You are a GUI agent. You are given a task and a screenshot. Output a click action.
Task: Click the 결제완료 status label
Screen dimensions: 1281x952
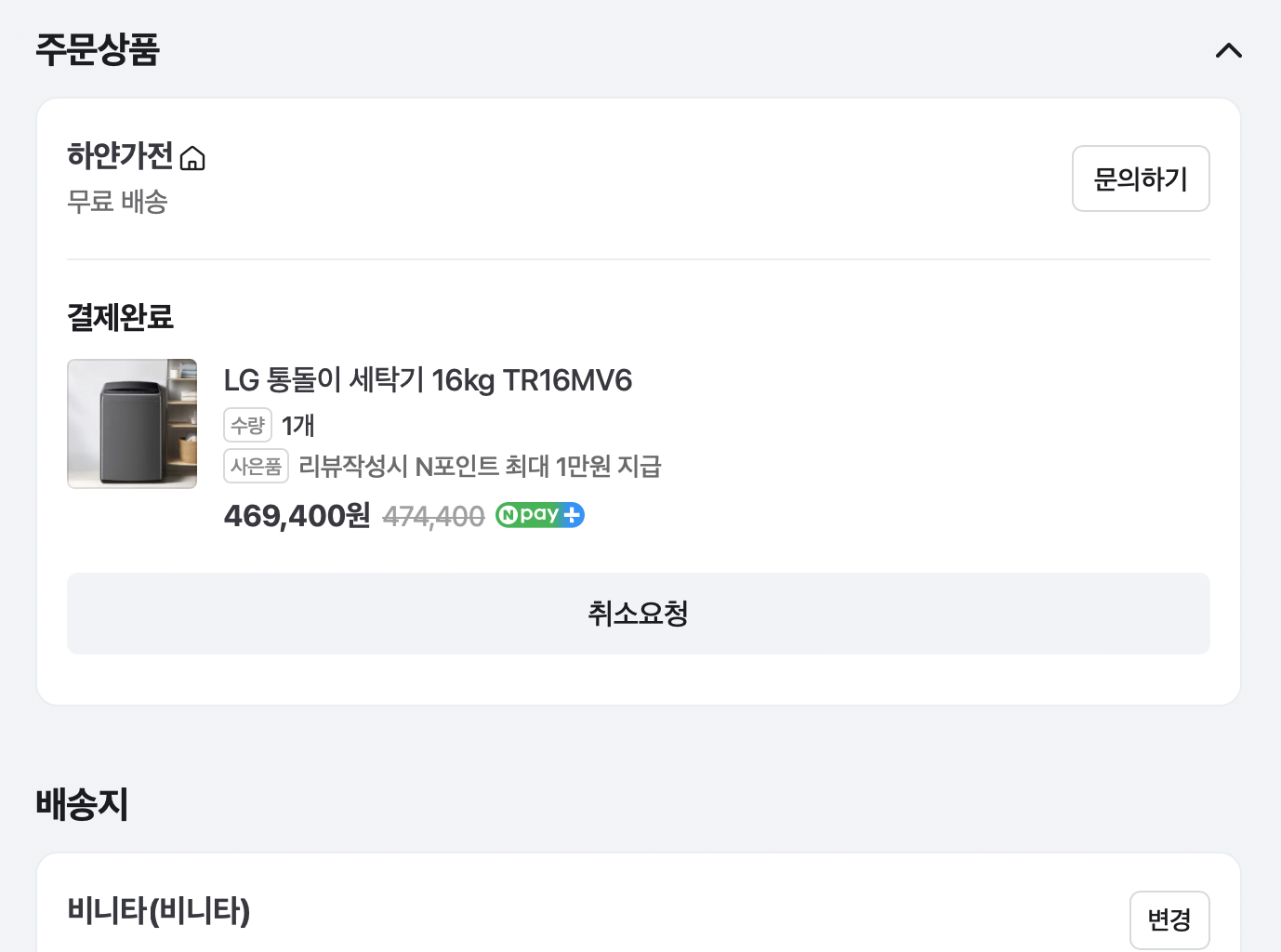120,316
